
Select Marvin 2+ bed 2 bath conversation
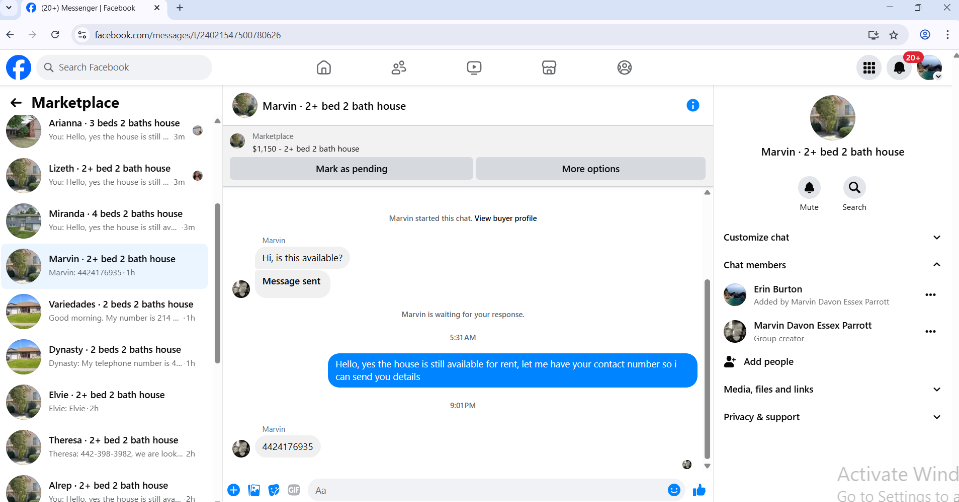coord(105,266)
